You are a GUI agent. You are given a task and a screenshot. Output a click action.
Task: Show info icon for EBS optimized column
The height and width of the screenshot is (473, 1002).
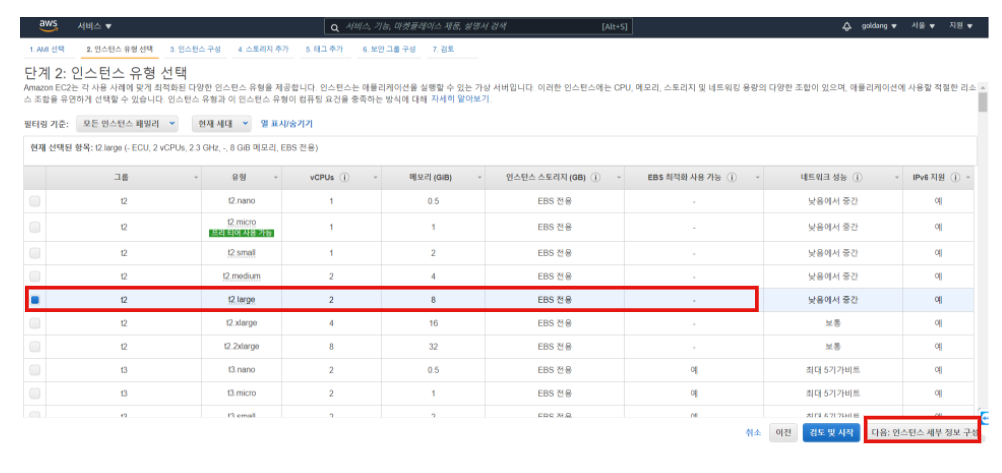point(732,178)
